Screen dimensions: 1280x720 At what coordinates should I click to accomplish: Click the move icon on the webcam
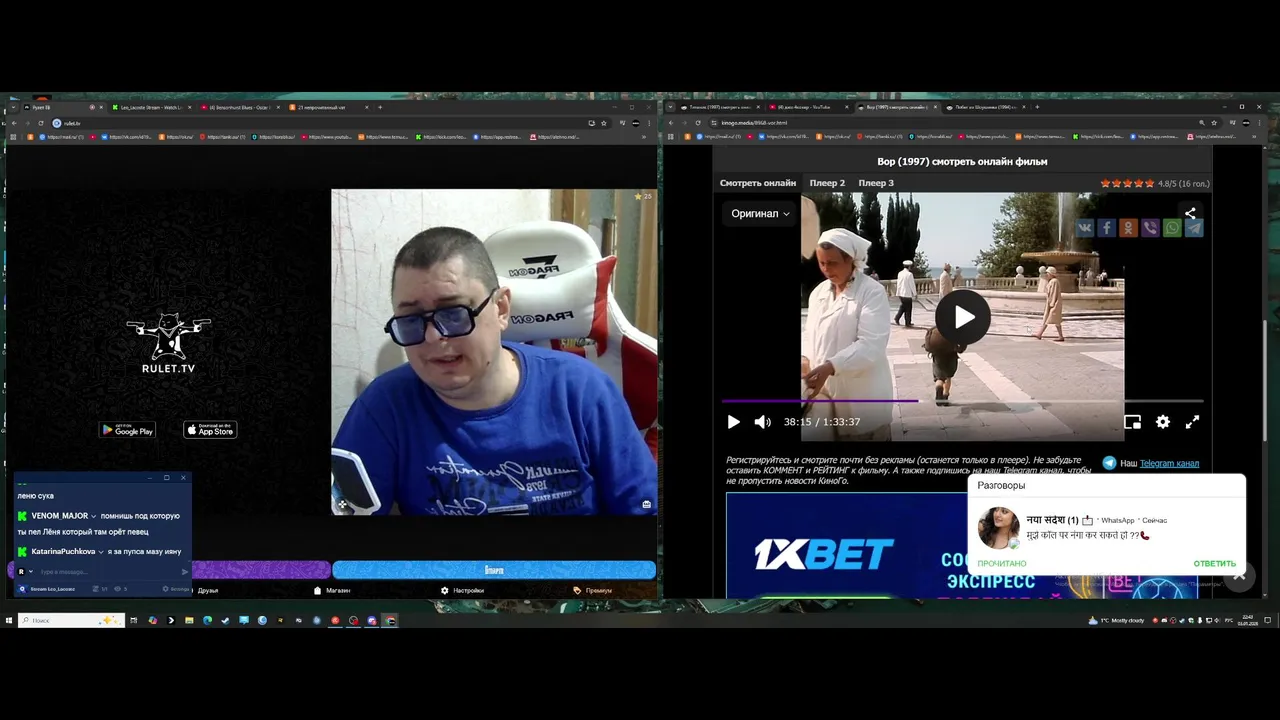point(342,504)
